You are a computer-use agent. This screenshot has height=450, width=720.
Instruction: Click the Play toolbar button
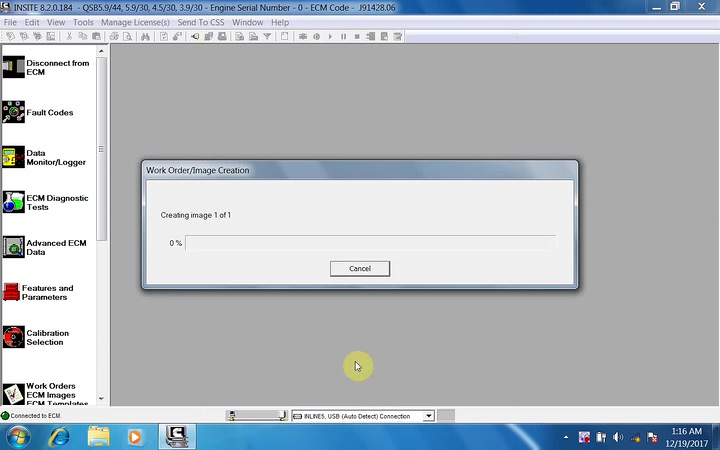[x=330, y=36]
